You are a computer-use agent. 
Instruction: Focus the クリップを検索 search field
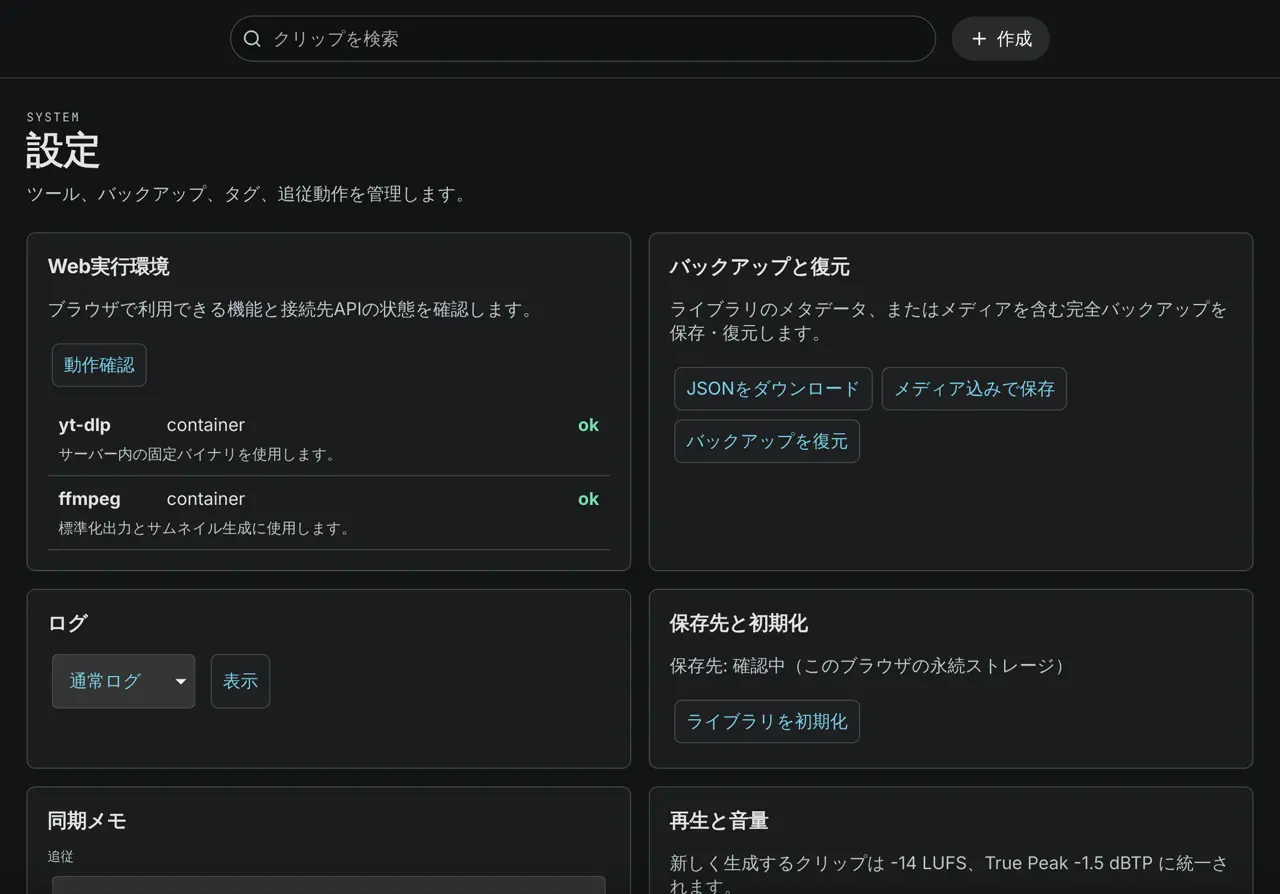tap(583, 39)
